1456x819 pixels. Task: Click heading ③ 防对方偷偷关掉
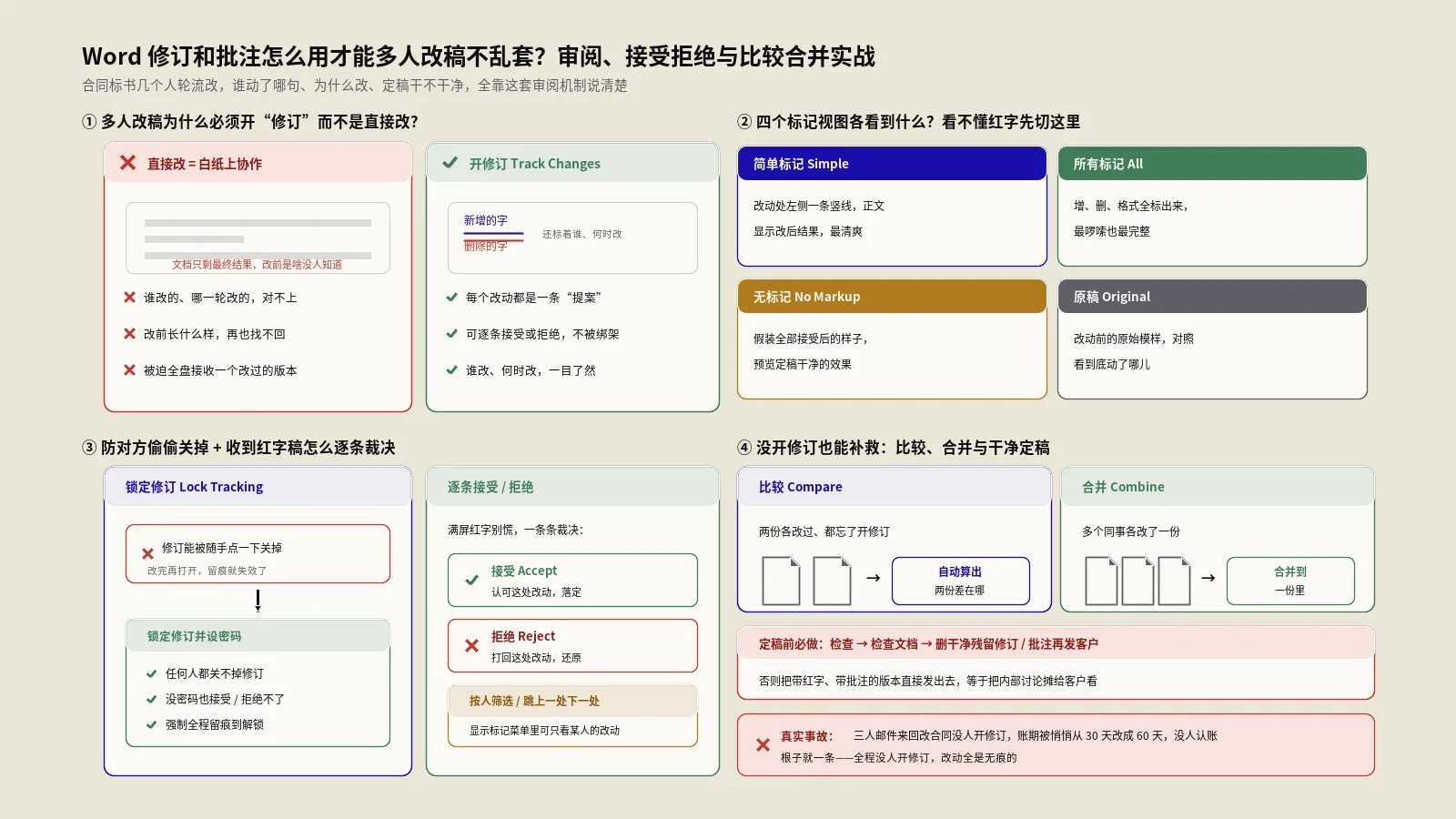pyautogui.click(x=239, y=448)
